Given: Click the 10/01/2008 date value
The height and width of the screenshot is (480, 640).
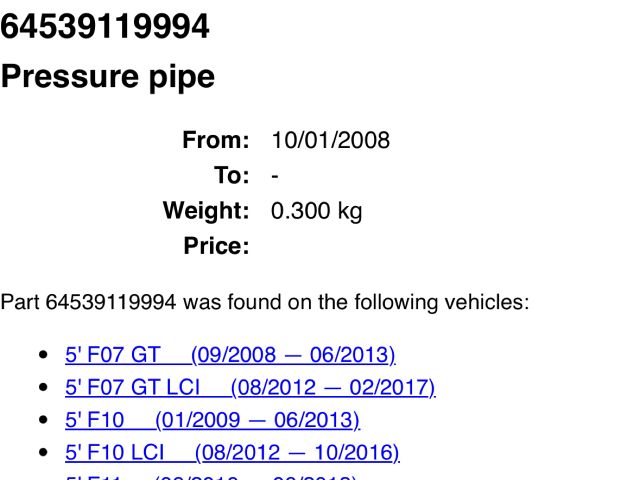Looking at the screenshot, I should point(330,140).
